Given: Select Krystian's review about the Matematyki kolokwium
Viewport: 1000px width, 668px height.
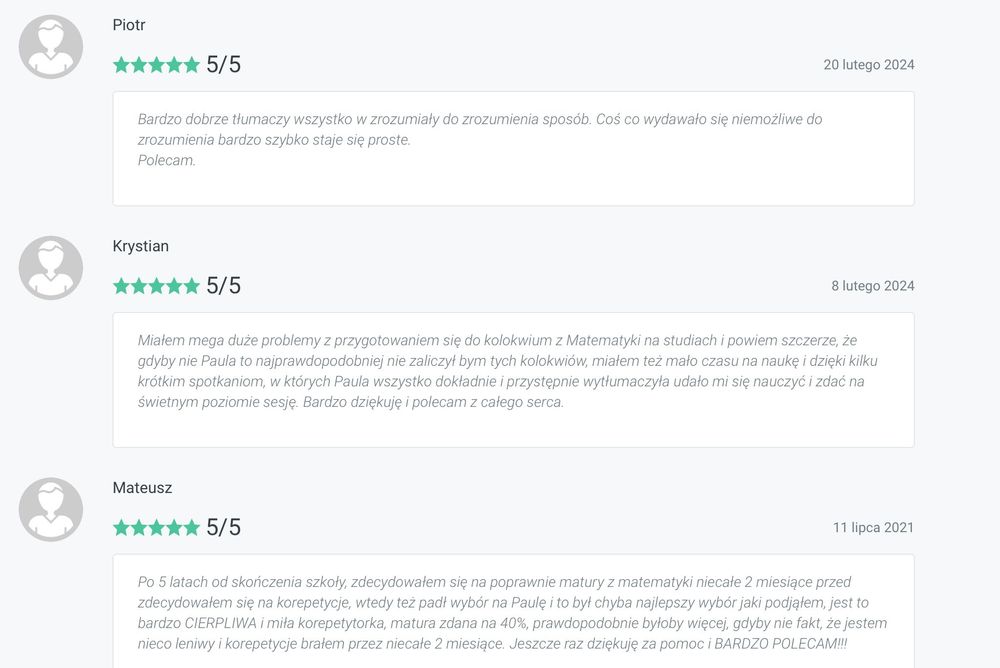Looking at the screenshot, I should [513, 379].
